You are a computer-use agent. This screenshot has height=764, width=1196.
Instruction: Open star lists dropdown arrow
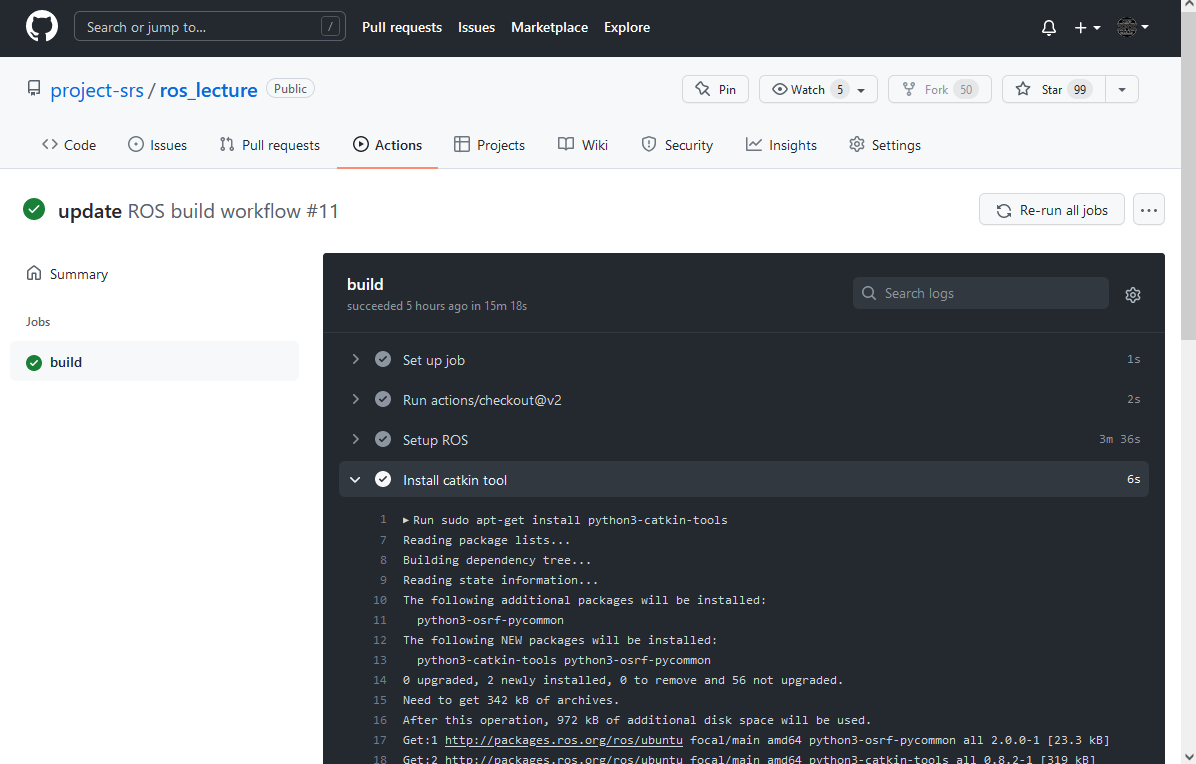[x=1121, y=89]
